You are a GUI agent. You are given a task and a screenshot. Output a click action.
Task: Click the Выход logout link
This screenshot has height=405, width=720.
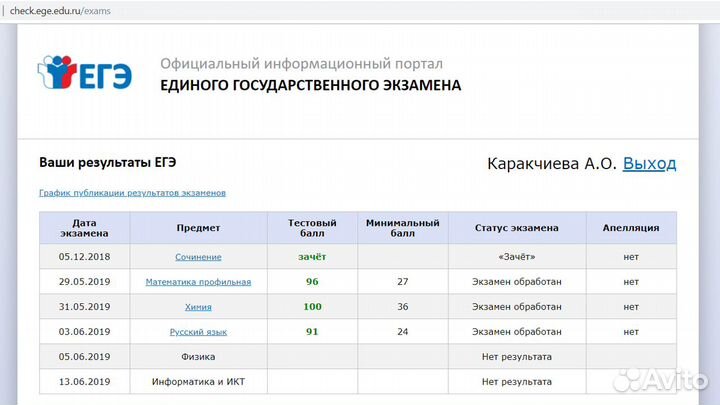(649, 163)
